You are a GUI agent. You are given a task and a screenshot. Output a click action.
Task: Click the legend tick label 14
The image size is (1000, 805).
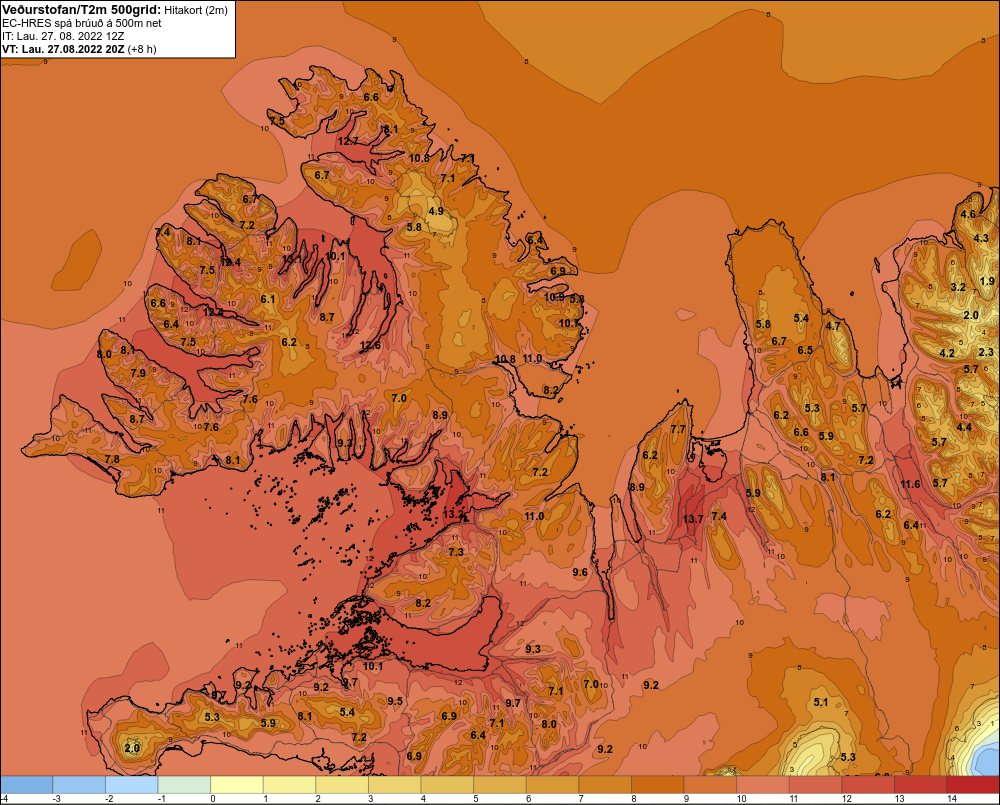tap(952, 799)
